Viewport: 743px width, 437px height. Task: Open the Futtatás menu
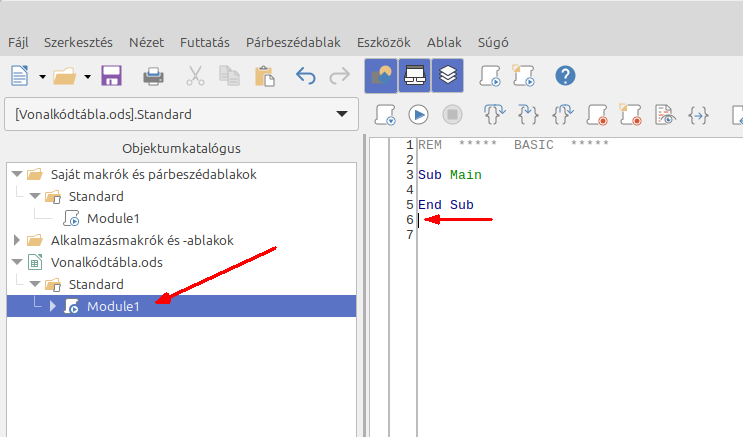(x=205, y=42)
